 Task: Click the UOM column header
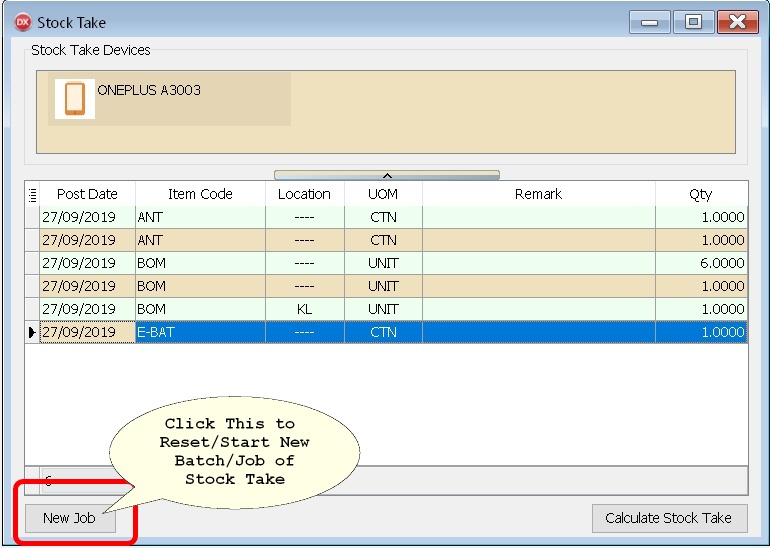(x=383, y=194)
